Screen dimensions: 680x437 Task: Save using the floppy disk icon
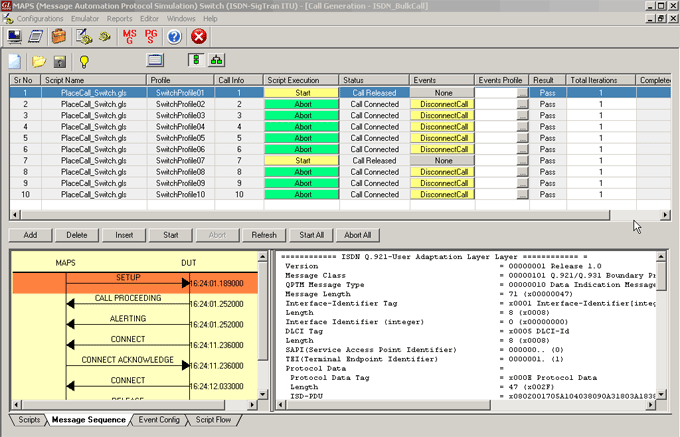point(60,61)
